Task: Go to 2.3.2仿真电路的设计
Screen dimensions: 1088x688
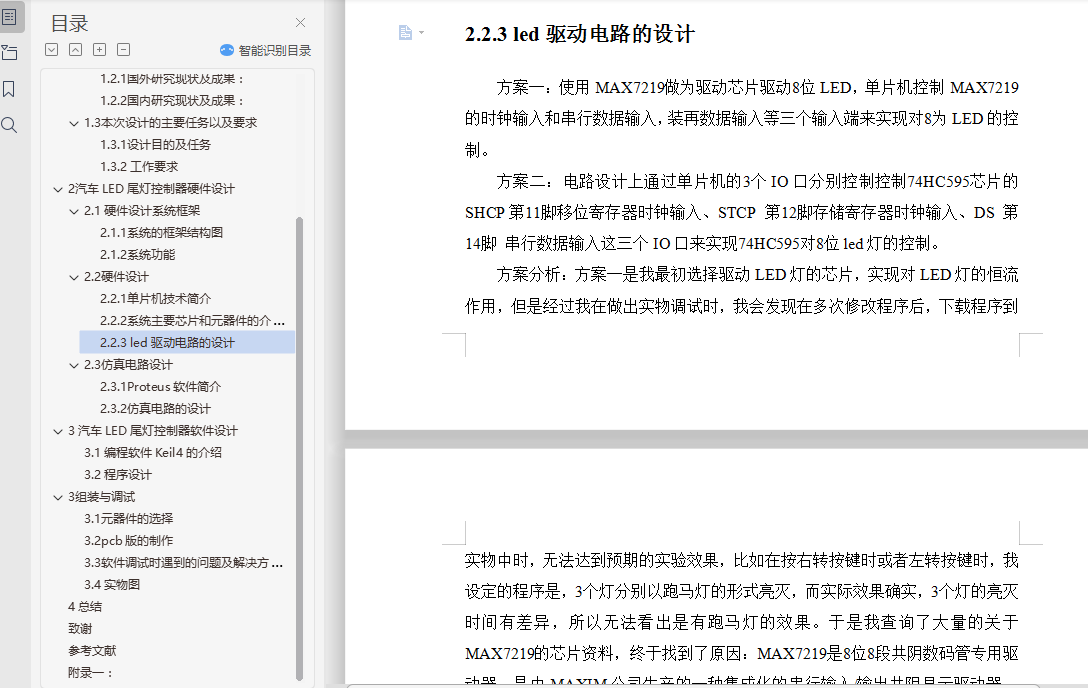Action: [x=155, y=408]
